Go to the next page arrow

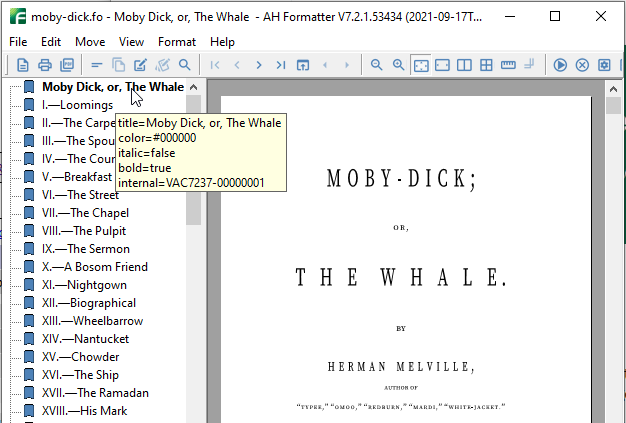[259, 65]
